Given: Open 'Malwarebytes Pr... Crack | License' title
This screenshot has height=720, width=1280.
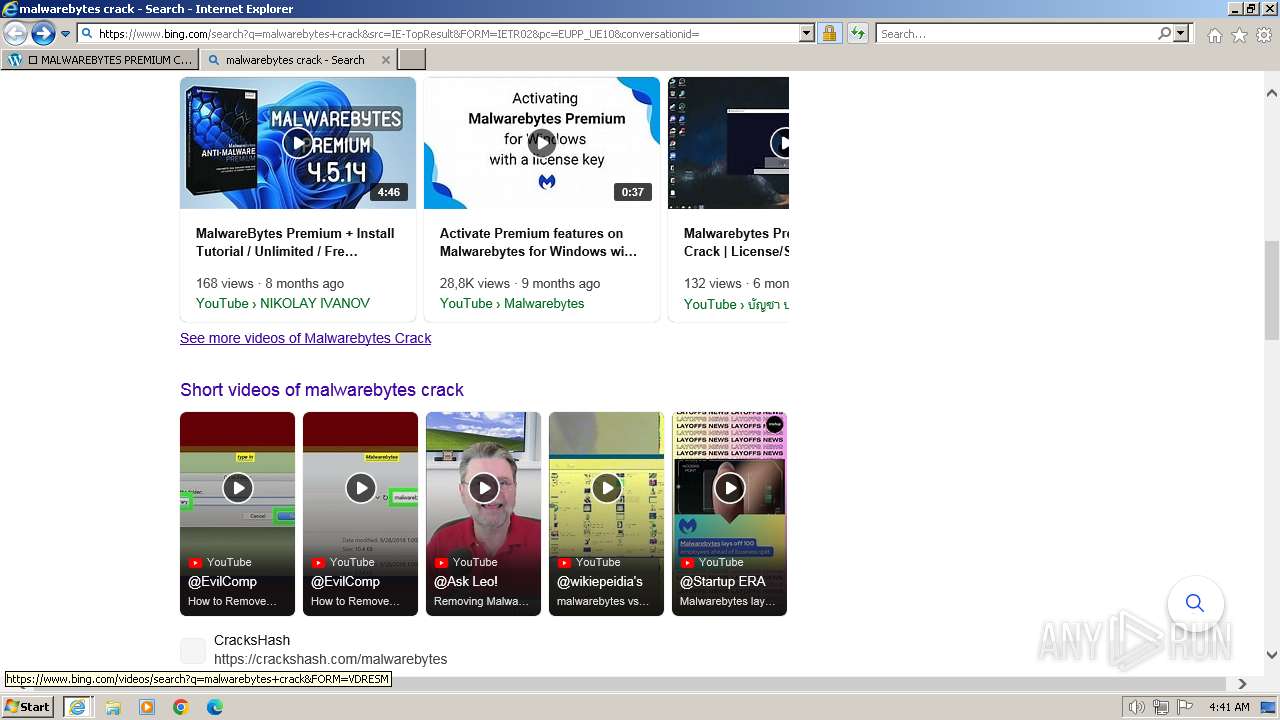Looking at the screenshot, I should pos(736,242).
